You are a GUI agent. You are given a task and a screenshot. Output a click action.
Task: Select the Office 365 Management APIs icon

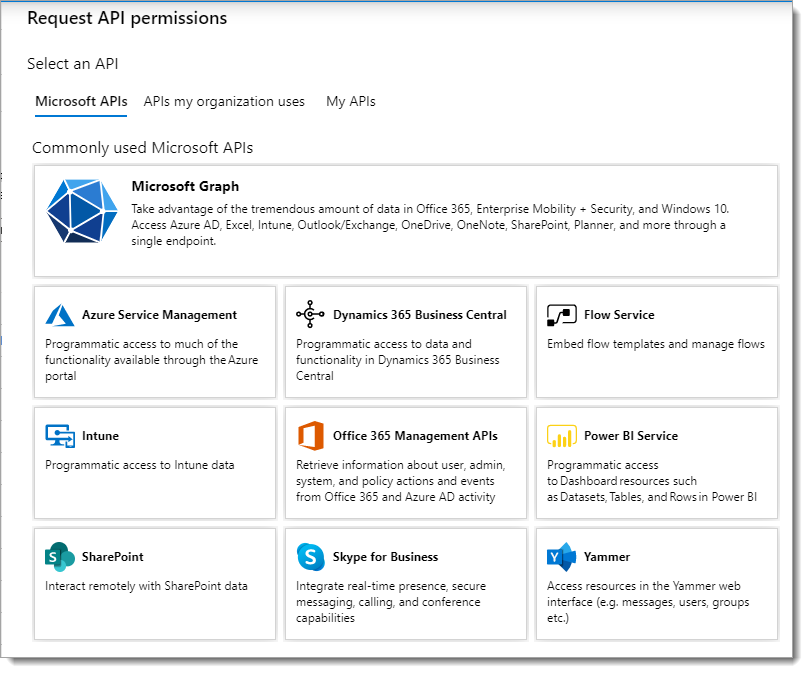tap(311, 436)
